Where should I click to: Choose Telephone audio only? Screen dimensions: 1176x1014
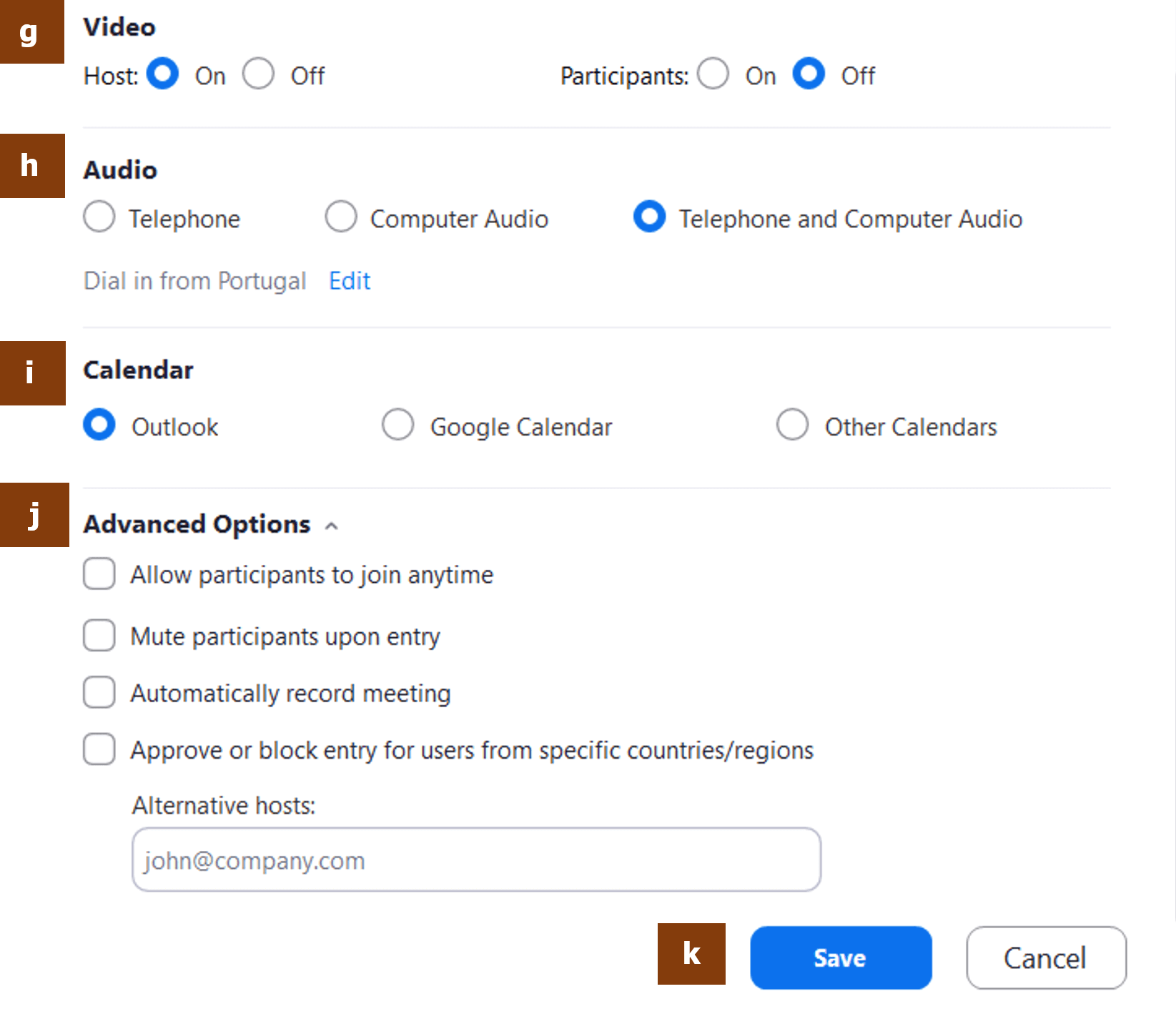(x=99, y=217)
